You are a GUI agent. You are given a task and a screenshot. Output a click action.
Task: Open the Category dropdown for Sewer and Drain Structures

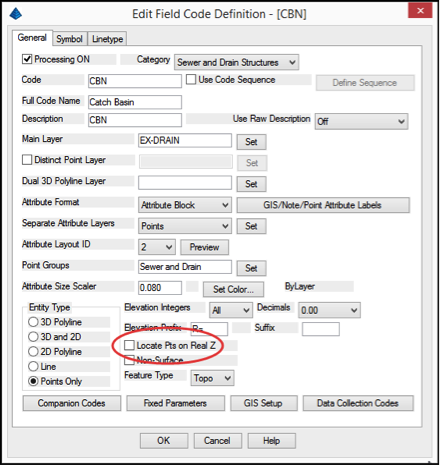pos(236,62)
